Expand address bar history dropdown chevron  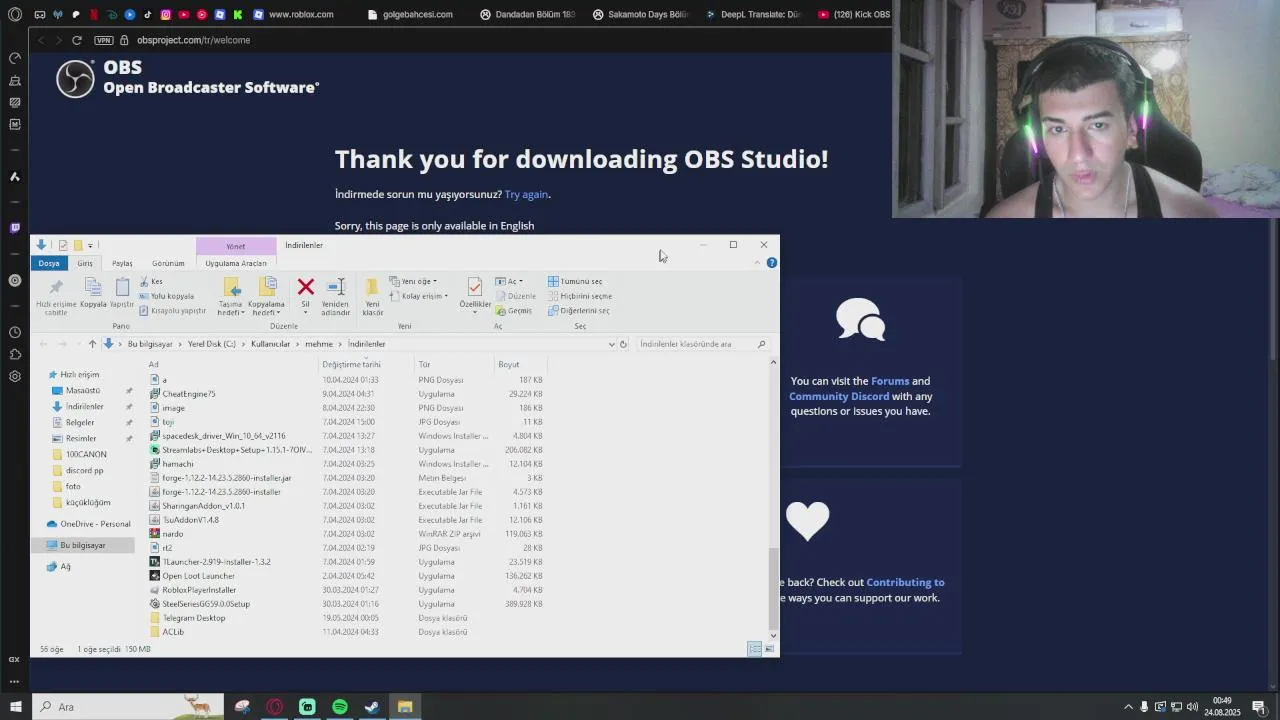pyautogui.click(x=611, y=344)
